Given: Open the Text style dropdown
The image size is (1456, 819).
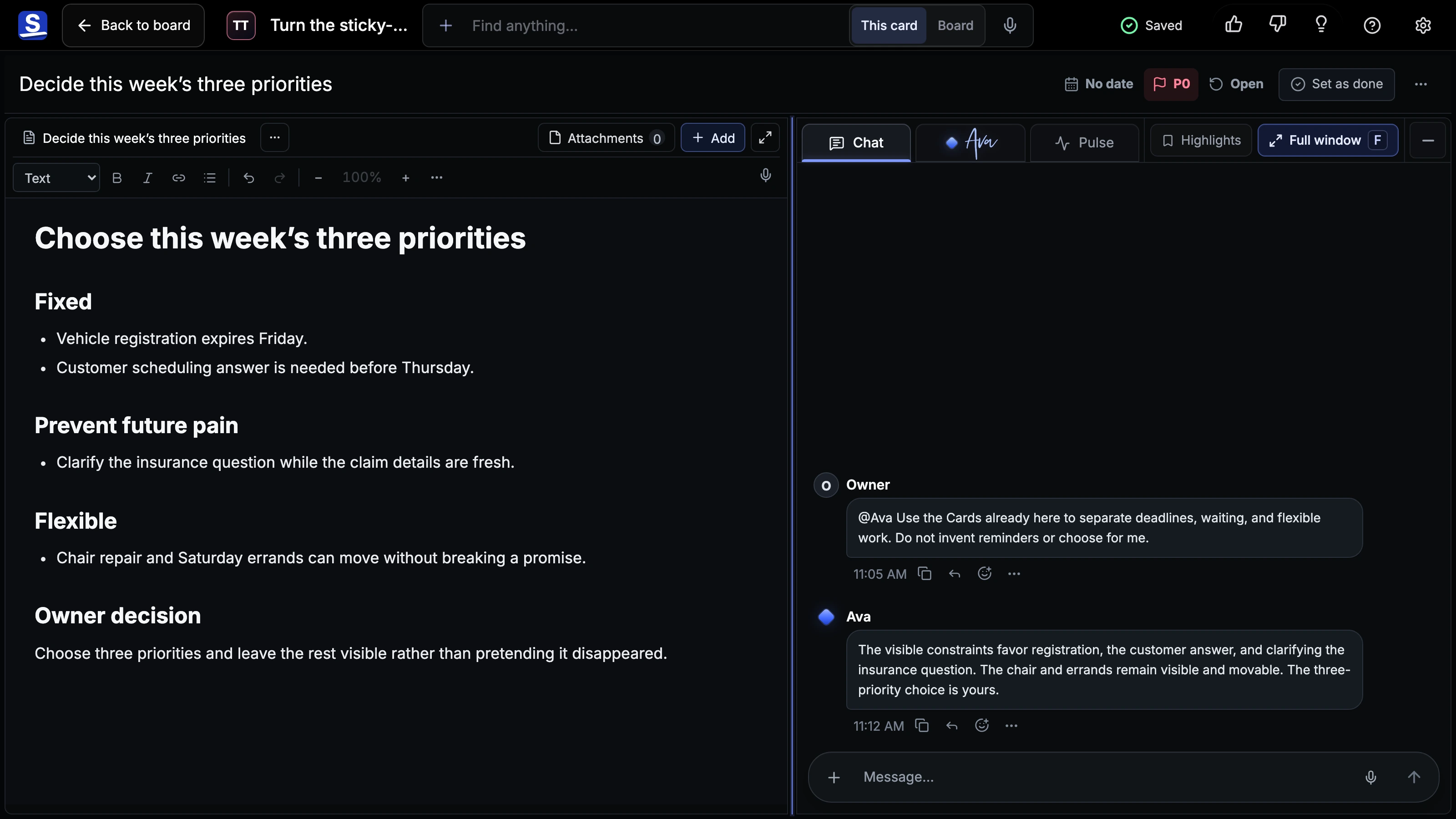Looking at the screenshot, I should 56,178.
